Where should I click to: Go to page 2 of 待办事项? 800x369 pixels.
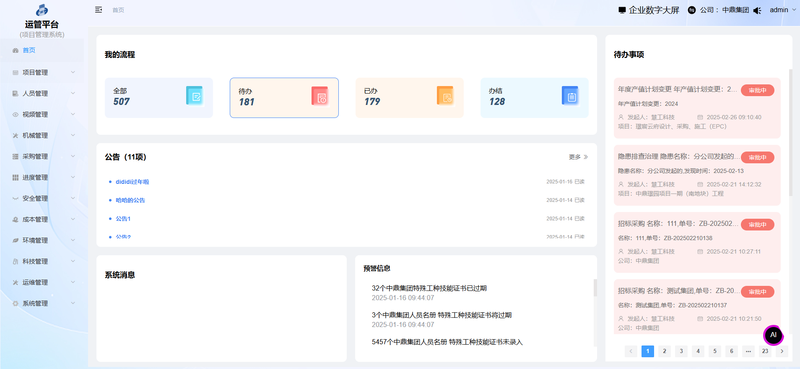click(664, 351)
